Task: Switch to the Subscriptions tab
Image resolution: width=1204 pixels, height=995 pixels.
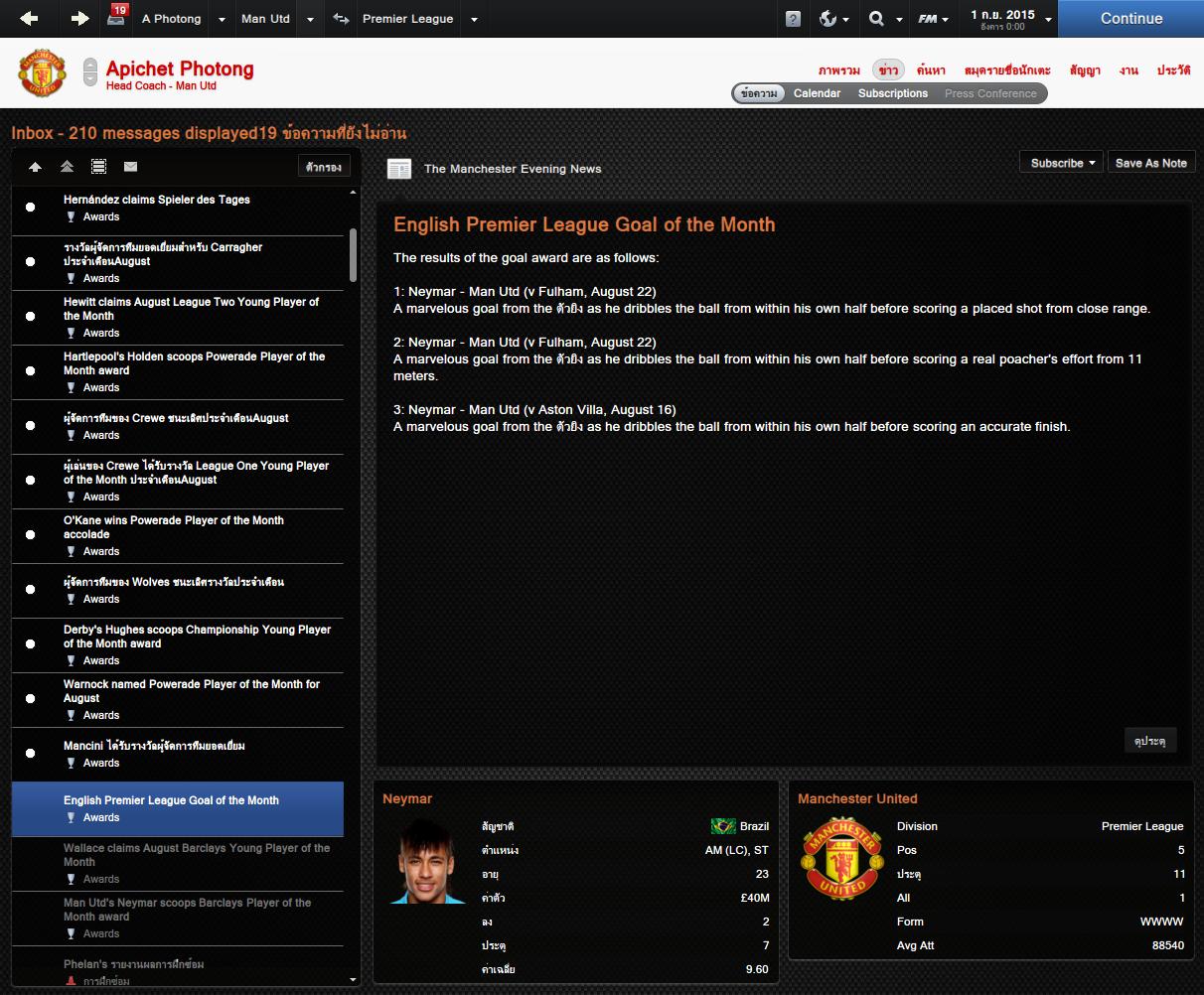Action: coord(893,93)
